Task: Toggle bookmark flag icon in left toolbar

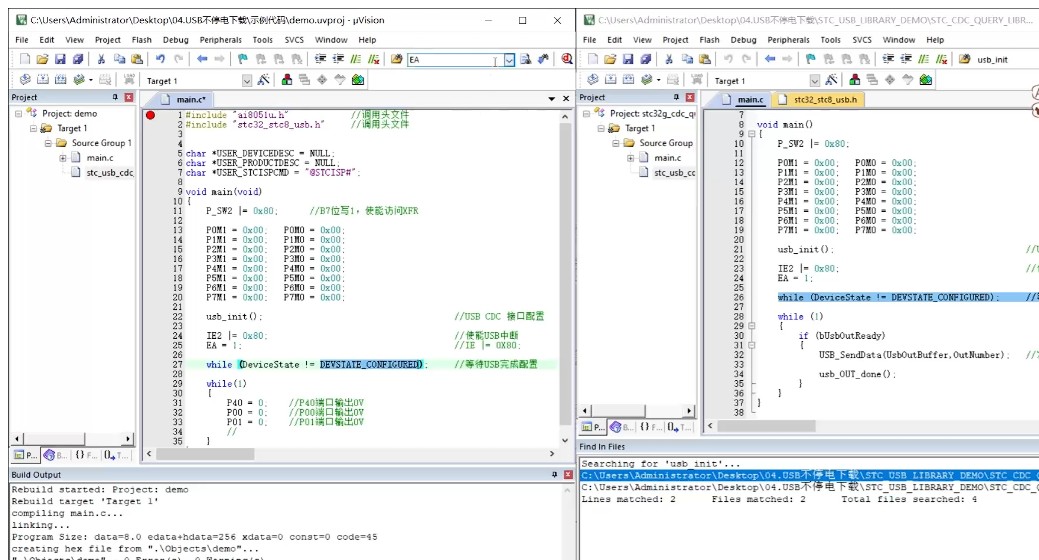Action: pyautogui.click(x=243, y=59)
